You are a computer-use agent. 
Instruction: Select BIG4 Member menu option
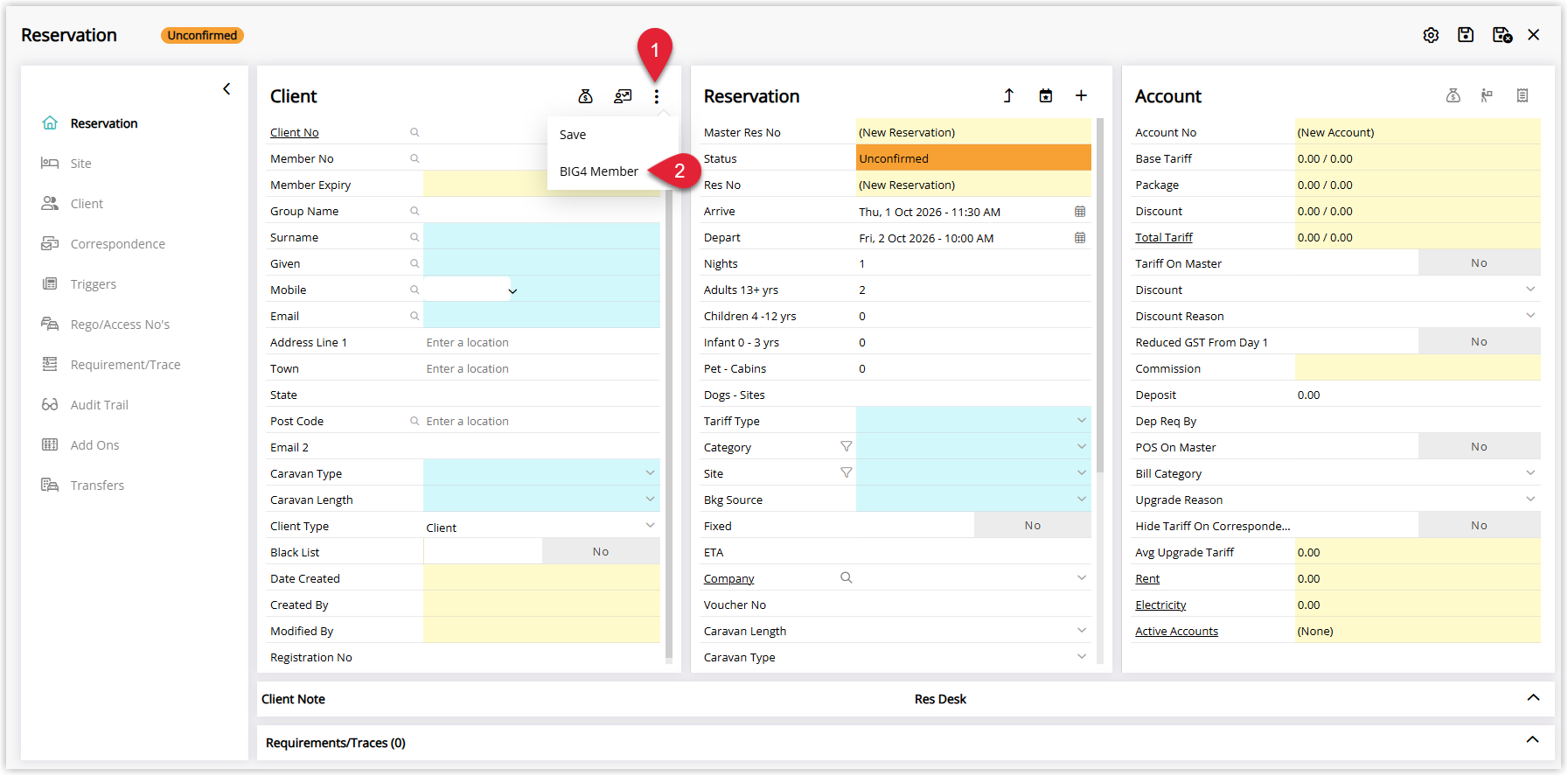click(x=599, y=171)
